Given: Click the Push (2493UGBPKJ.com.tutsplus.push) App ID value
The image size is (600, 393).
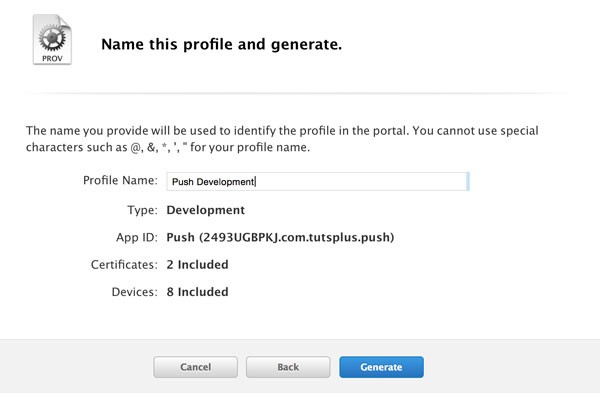Looking at the screenshot, I should (x=280, y=237).
